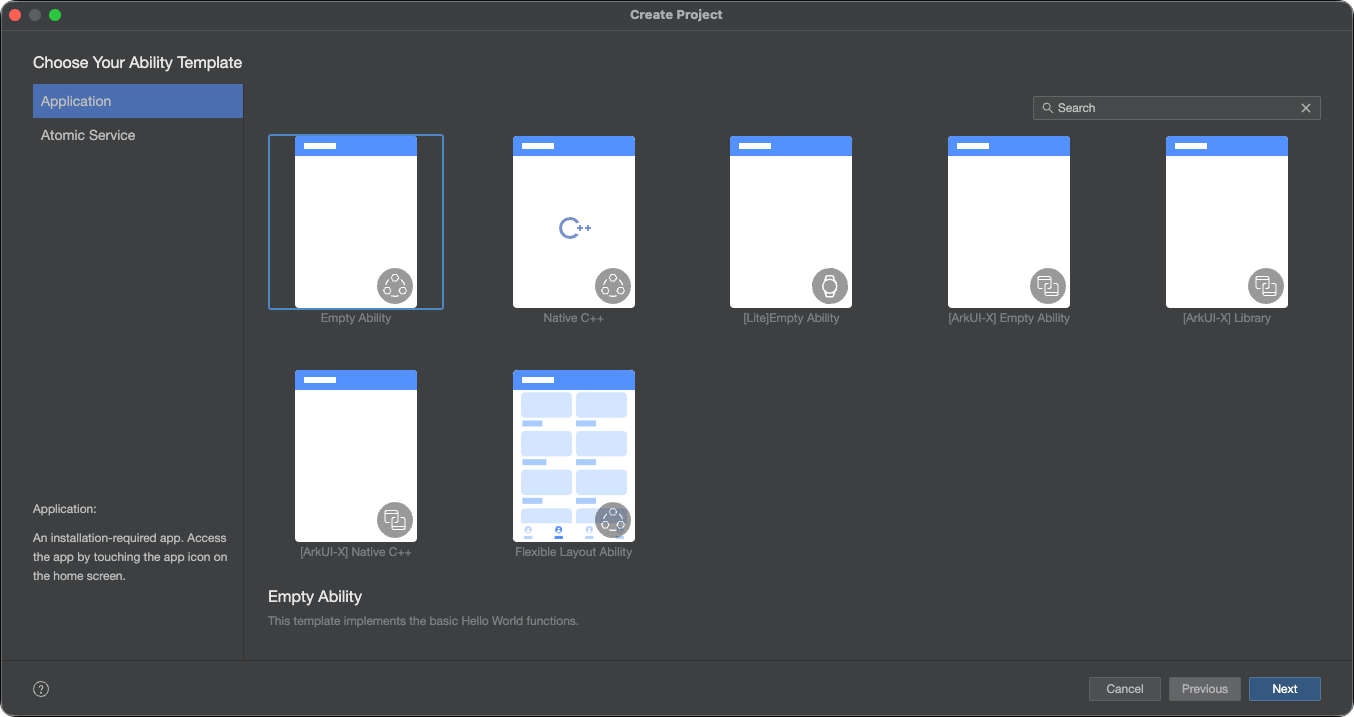
Task: Click the '[ArkUI-X] Library' label
Action: coord(1227,318)
